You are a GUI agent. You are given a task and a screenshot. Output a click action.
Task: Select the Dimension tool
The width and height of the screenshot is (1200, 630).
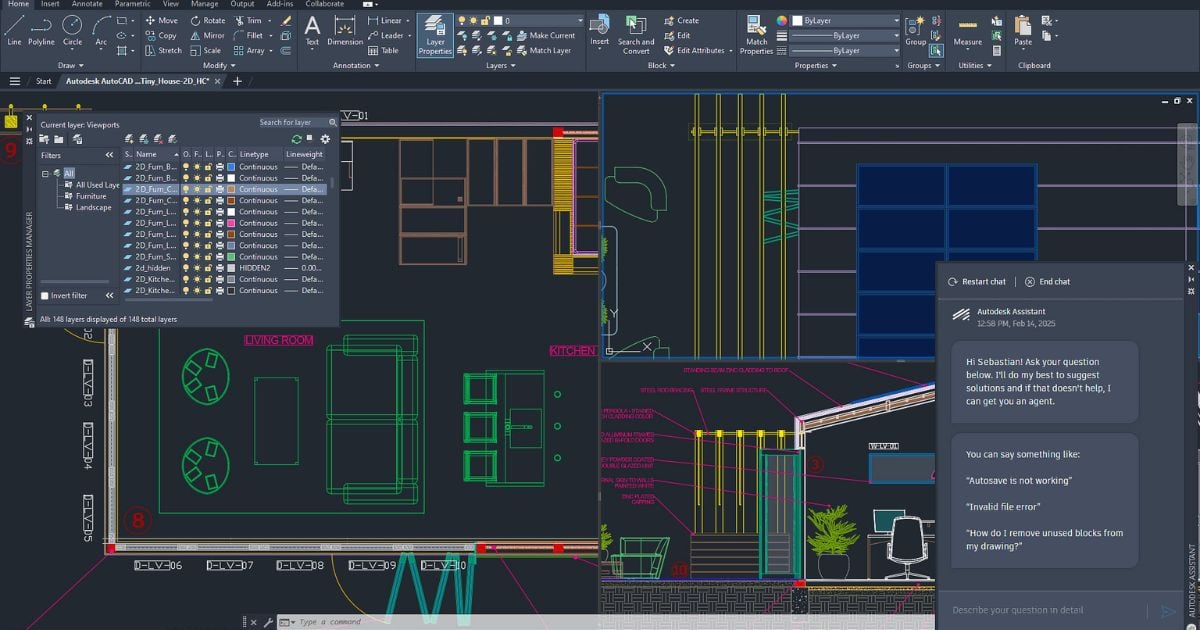[345, 30]
